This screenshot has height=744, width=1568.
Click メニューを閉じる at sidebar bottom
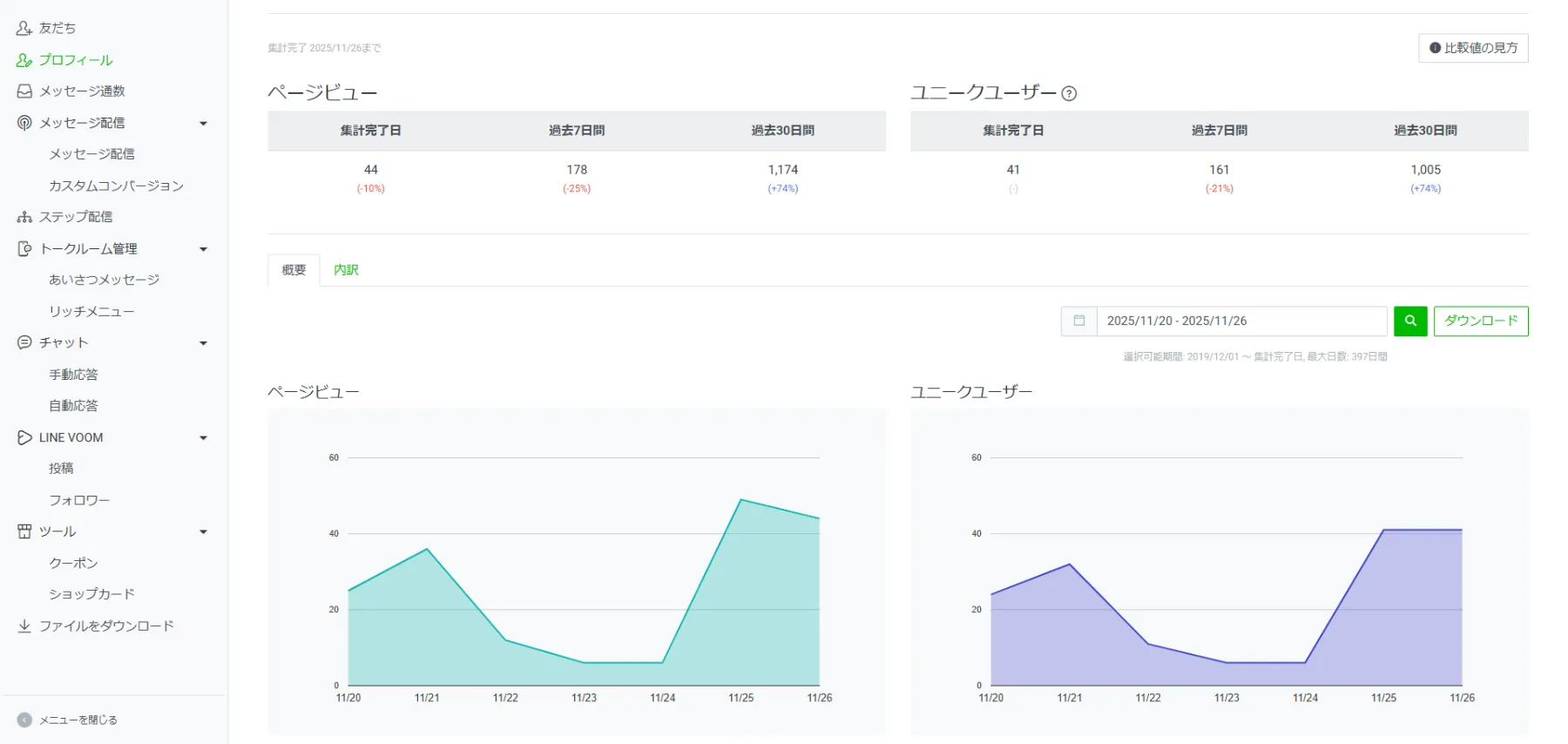78,720
